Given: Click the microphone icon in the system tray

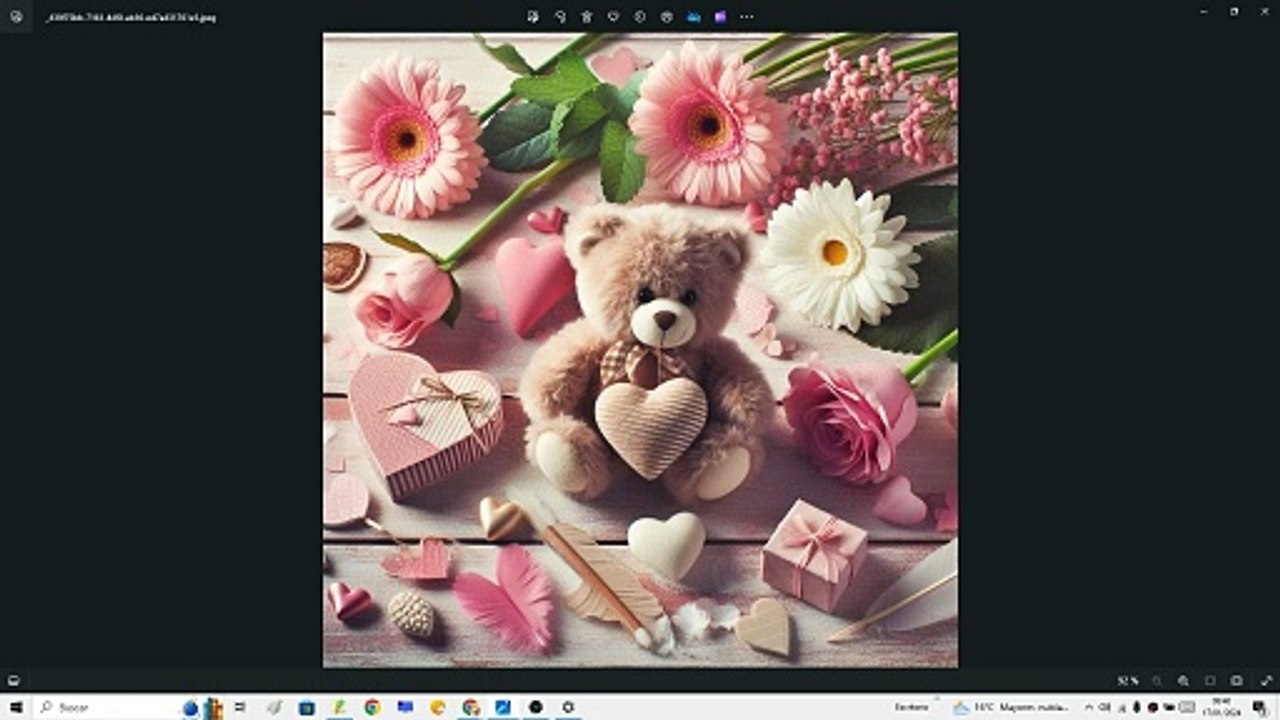Looking at the screenshot, I should pyautogui.click(x=1137, y=707).
